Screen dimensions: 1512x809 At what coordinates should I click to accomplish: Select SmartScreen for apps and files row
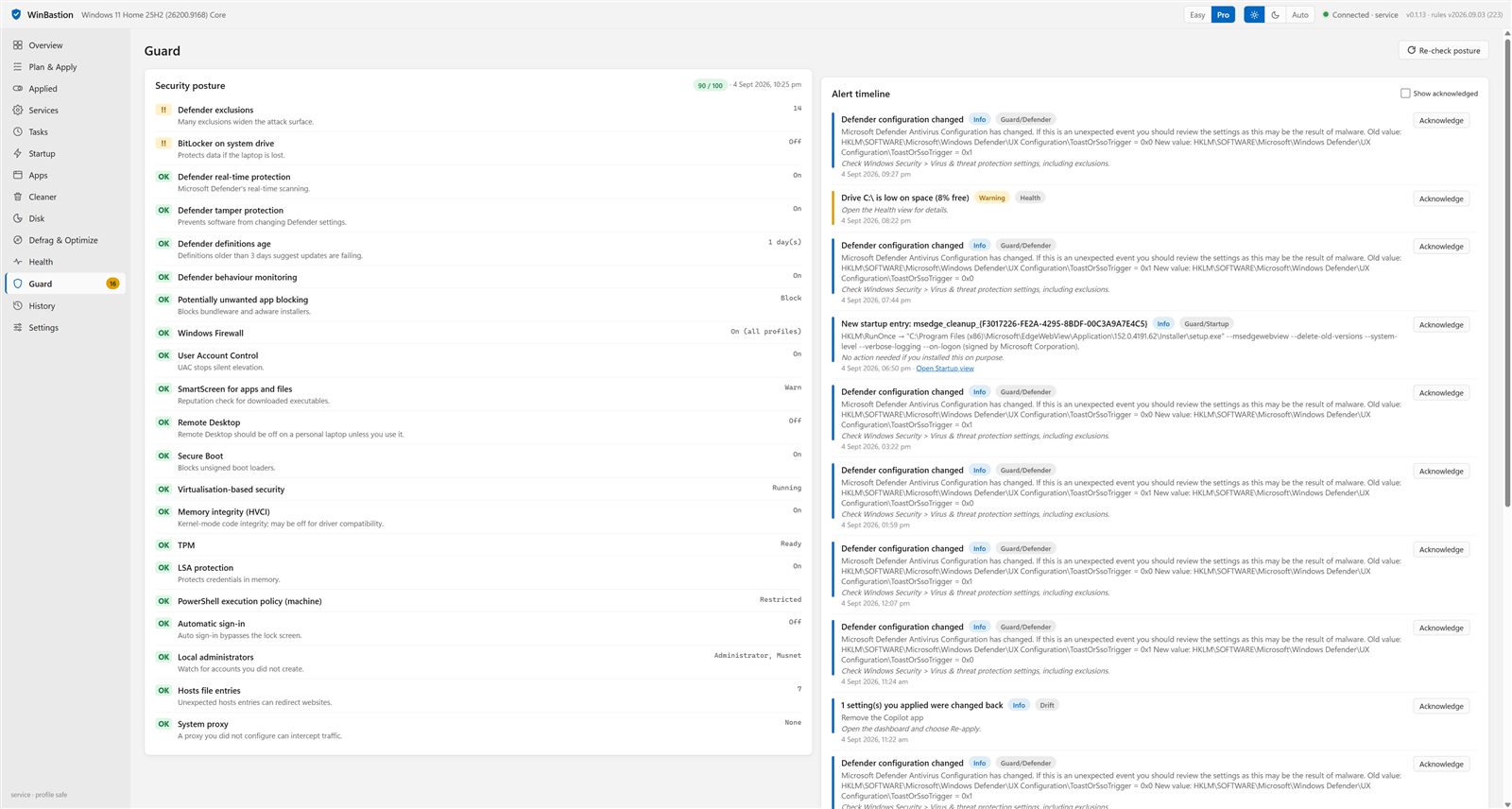(x=478, y=394)
